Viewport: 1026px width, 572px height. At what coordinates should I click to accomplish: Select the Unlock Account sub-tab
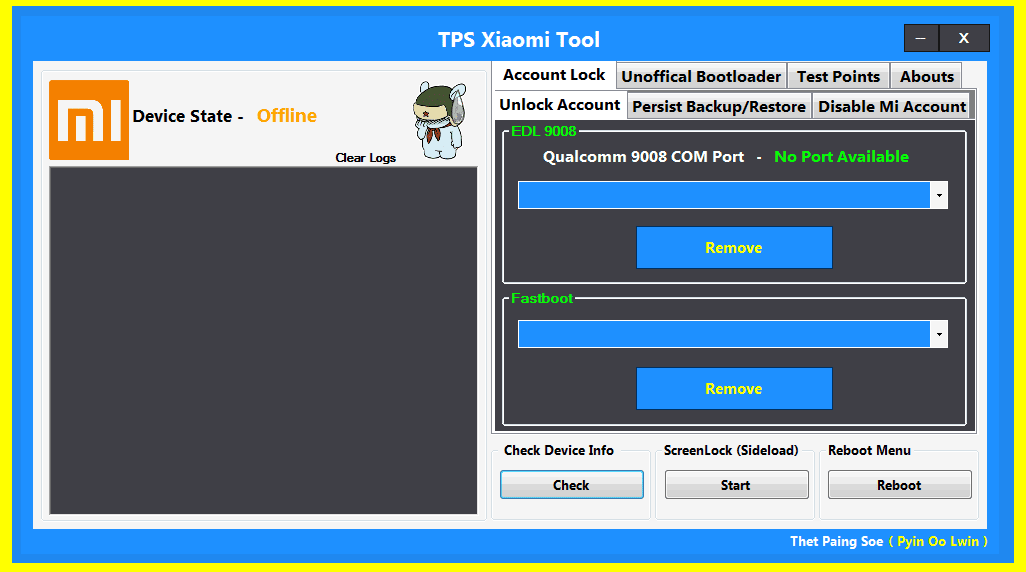click(559, 105)
